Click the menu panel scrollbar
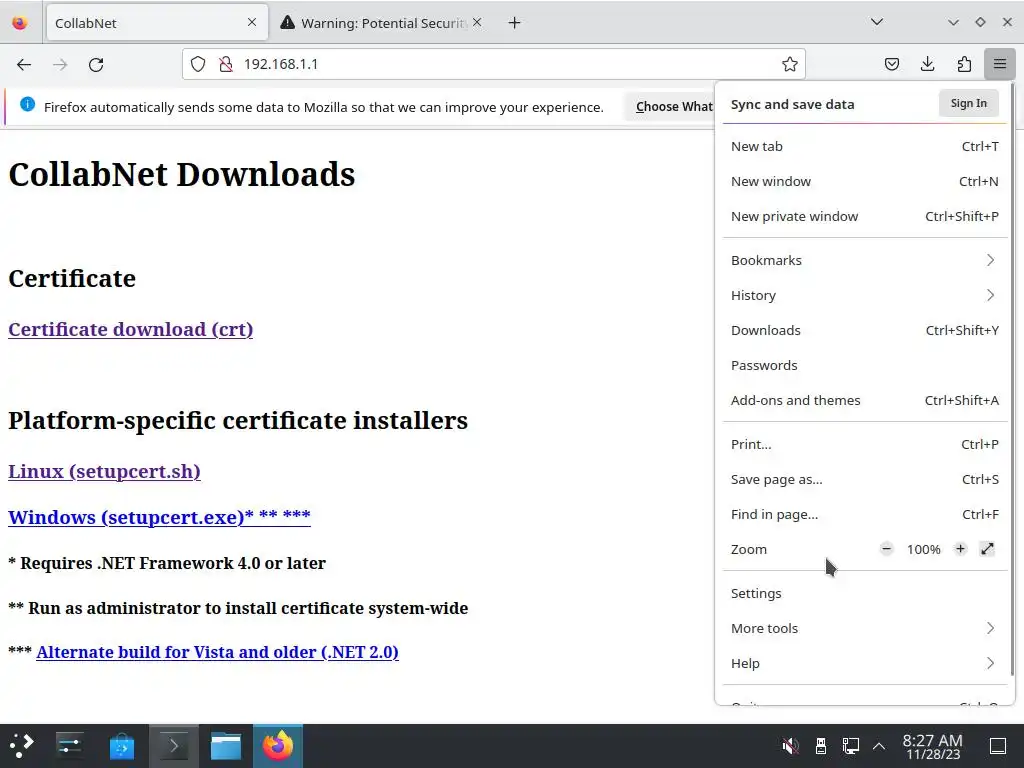Viewport: 1024px width, 768px height. click(1012, 379)
